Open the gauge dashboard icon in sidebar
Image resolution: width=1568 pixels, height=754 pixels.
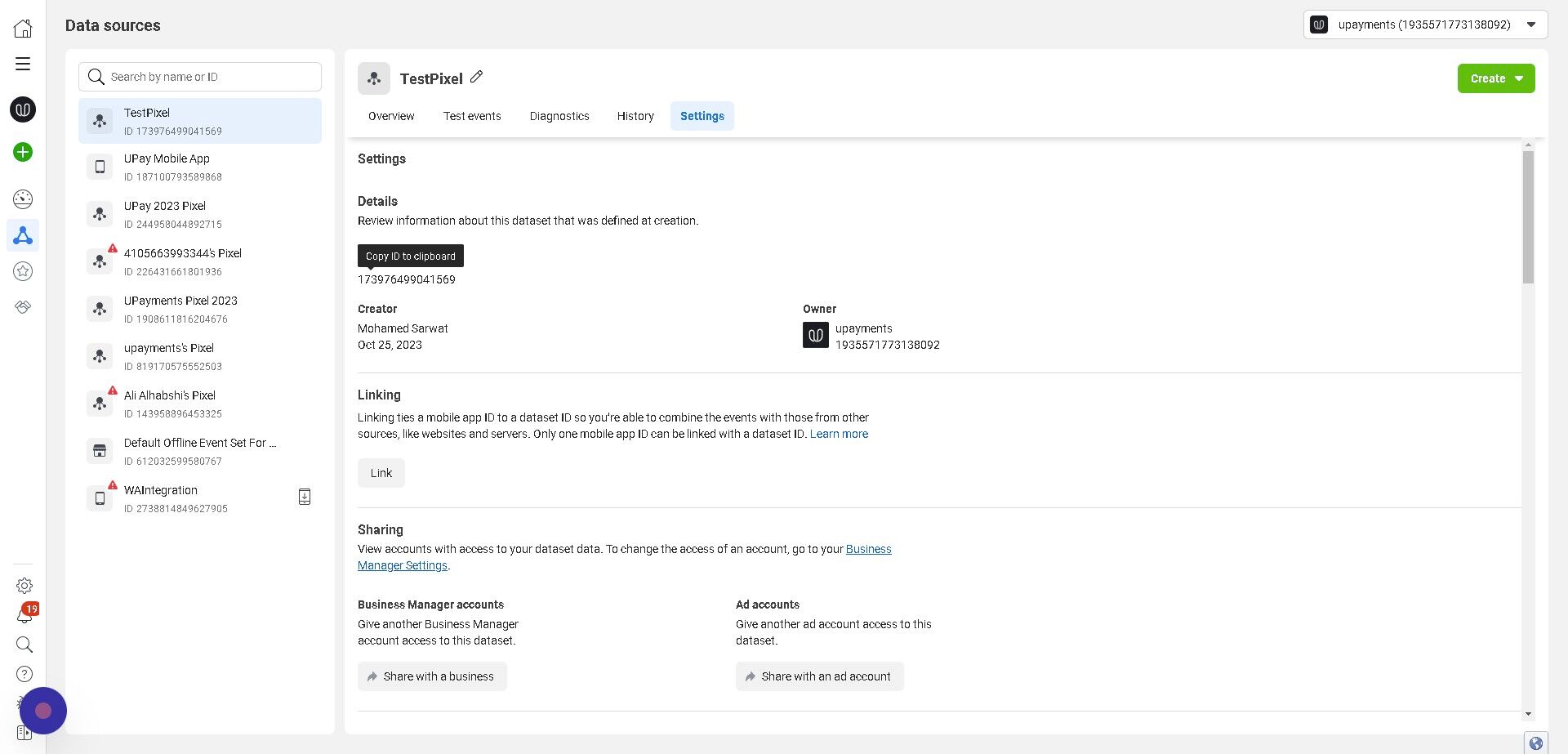pos(23,199)
